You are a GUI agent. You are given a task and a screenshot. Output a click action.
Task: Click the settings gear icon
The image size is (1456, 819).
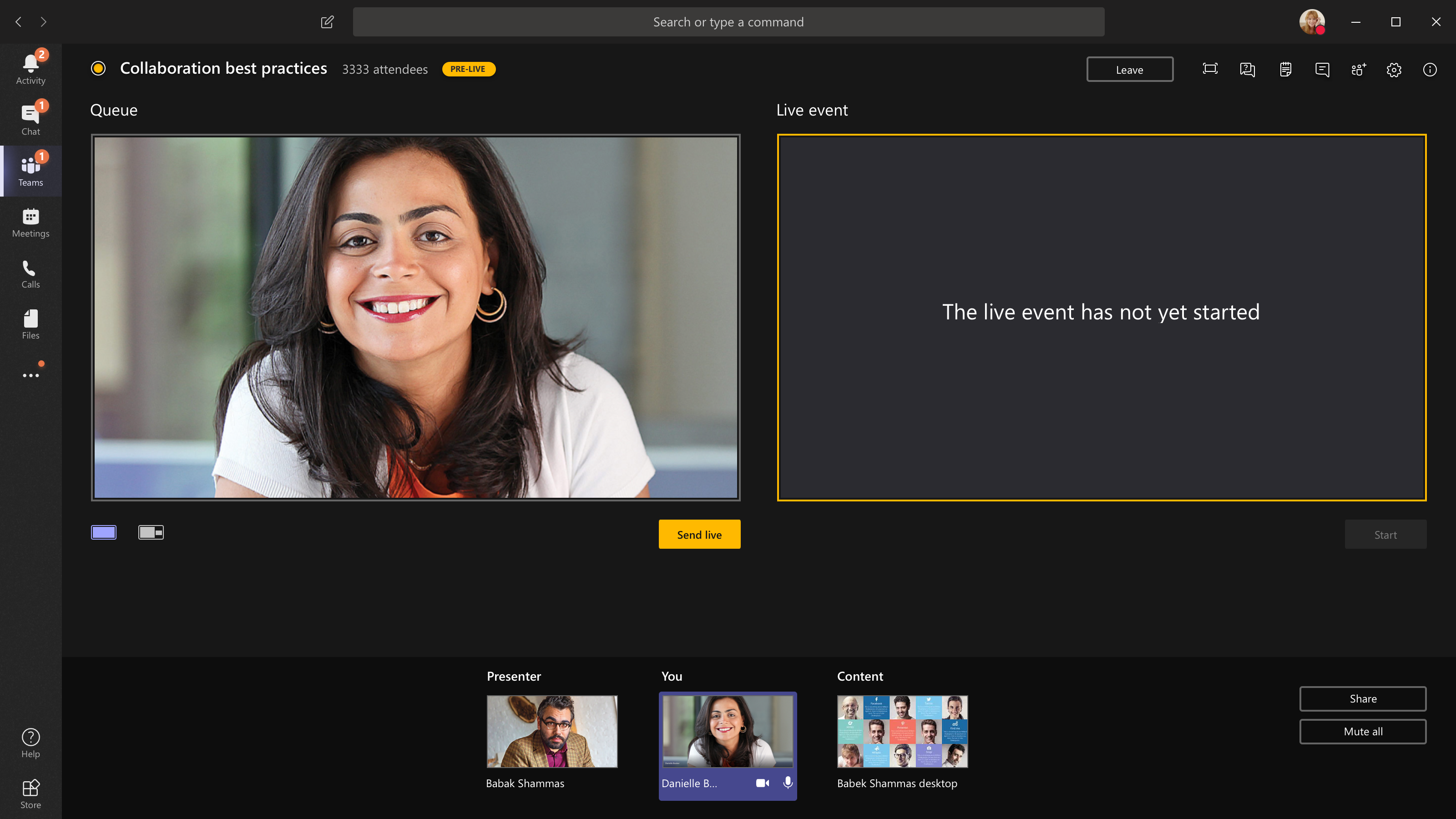tap(1394, 69)
